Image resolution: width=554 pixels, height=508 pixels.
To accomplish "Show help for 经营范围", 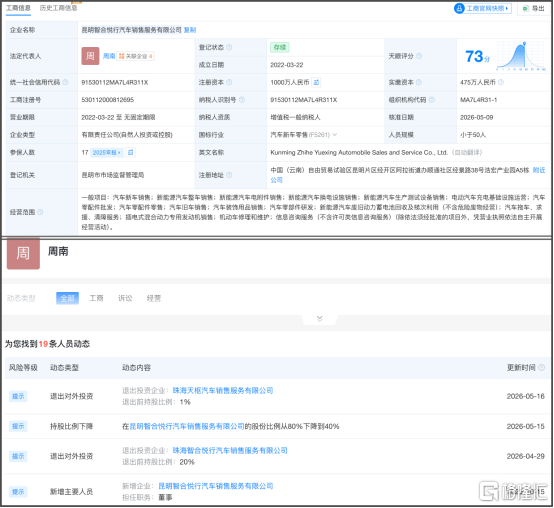I will [40, 212].
